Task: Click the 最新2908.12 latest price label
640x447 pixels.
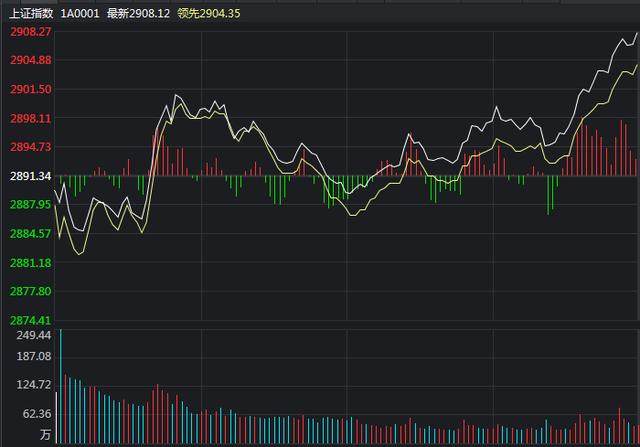Action: tap(138, 13)
